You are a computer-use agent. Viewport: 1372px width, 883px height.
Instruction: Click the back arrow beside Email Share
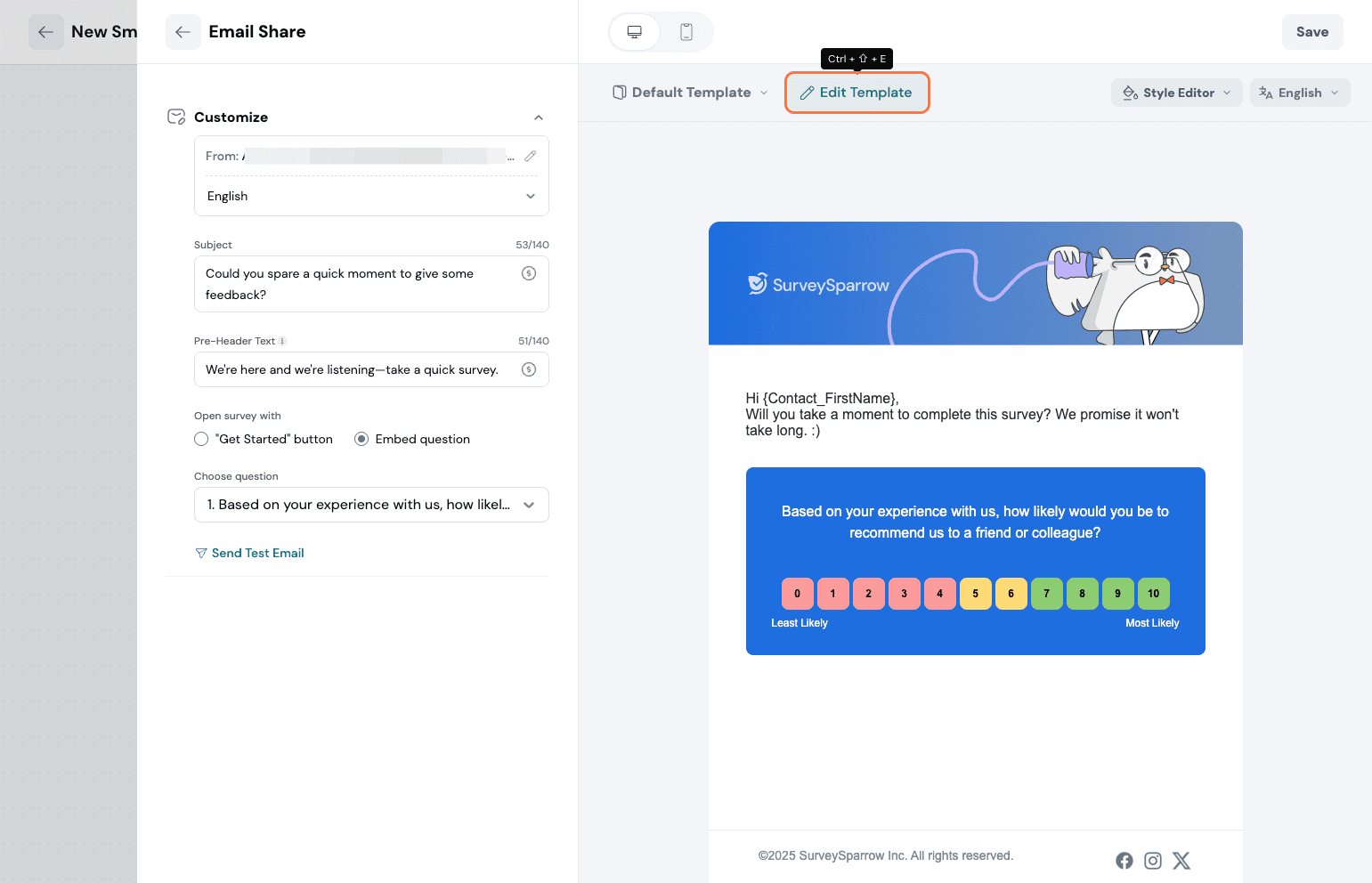183,32
